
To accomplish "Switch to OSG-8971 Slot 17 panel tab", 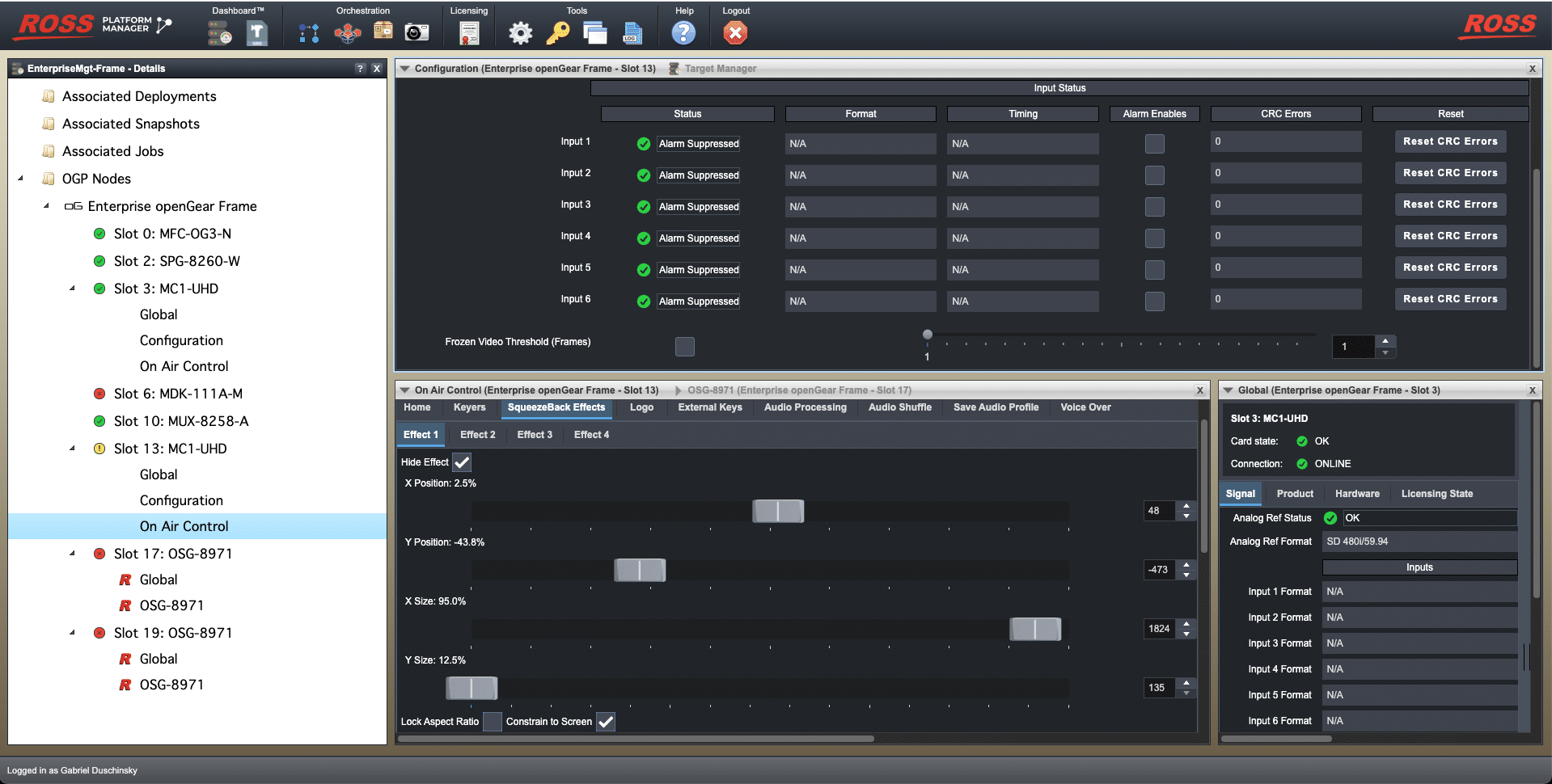I will pos(799,390).
